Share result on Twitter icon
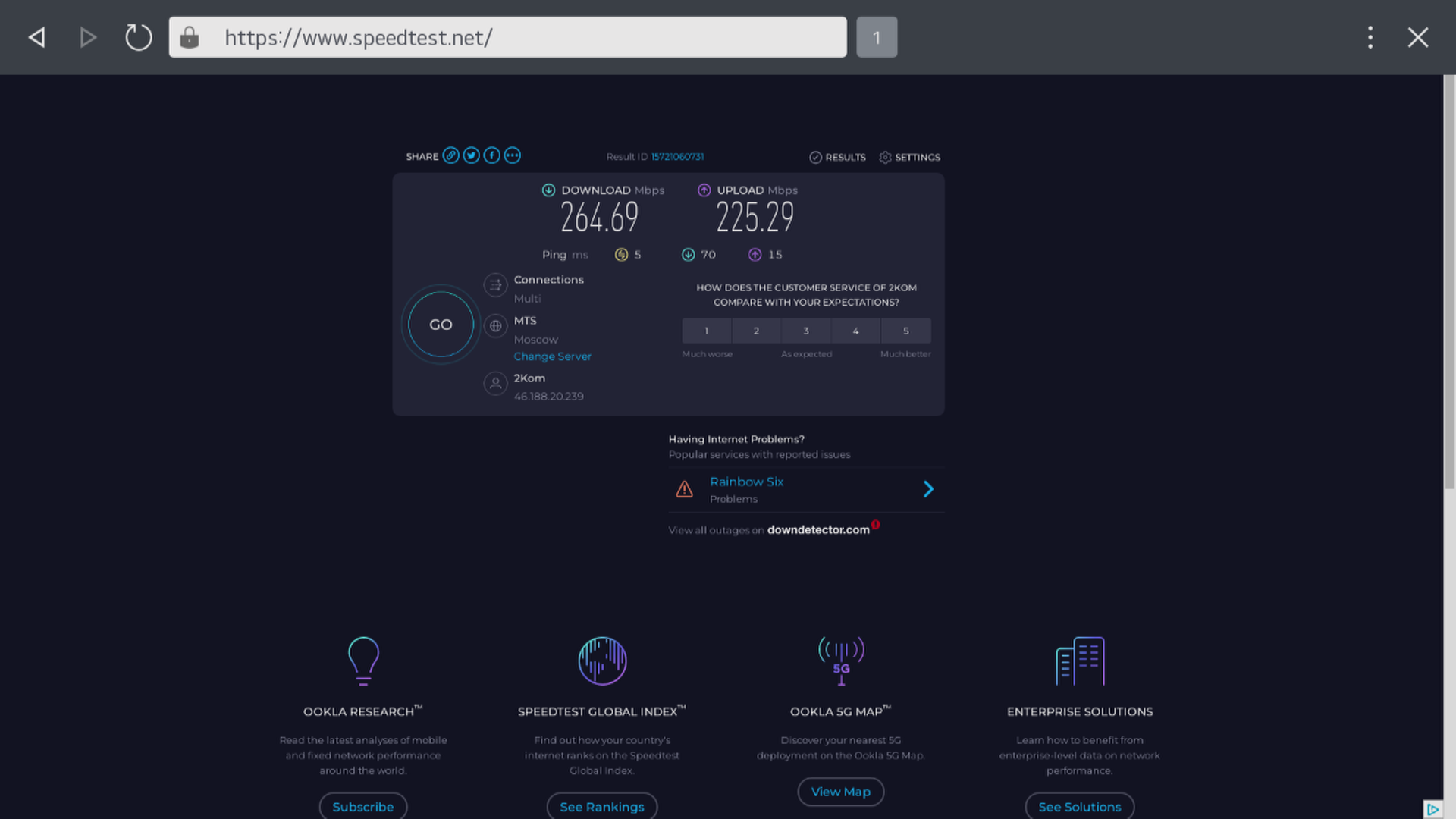Image resolution: width=1456 pixels, height=819 pixels. point(471,155)
